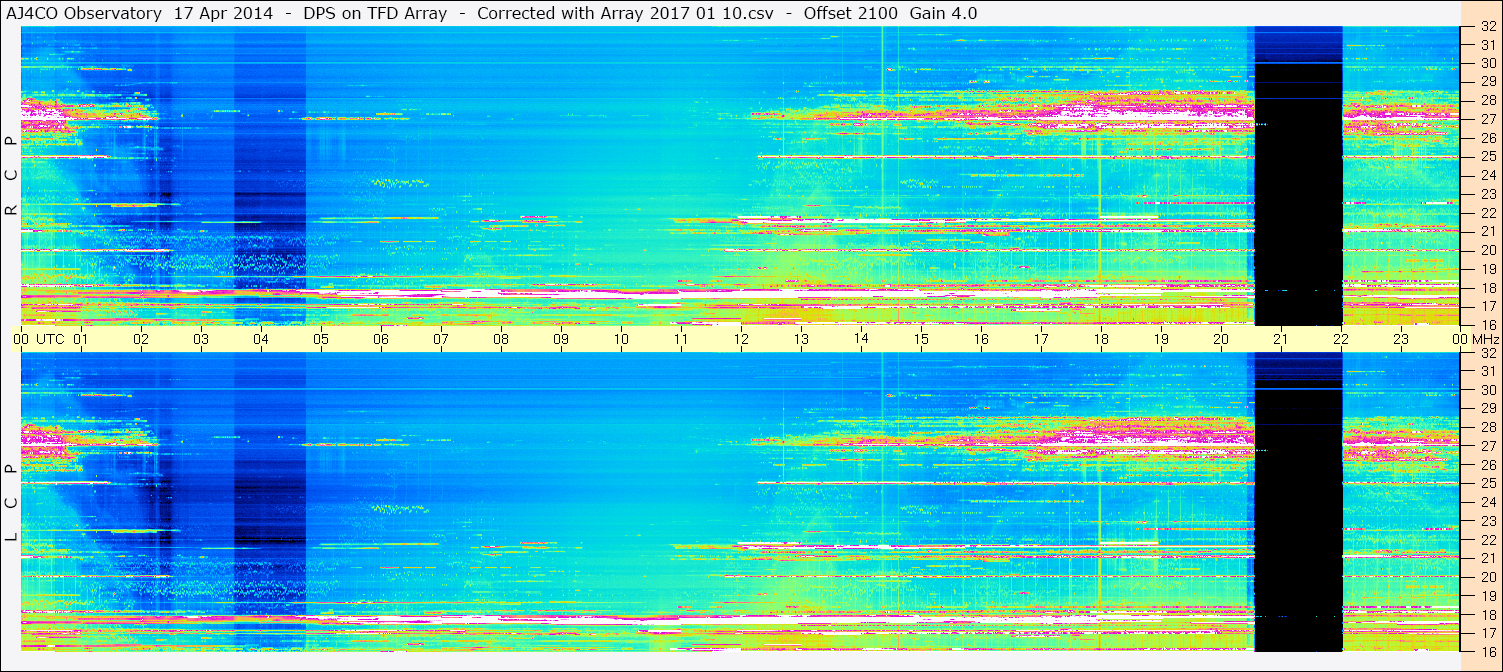This screenshot has height=672, width=1503.
Task: Pick '25' MHz on LCP frequency scale
Action: pos(1487,484)
